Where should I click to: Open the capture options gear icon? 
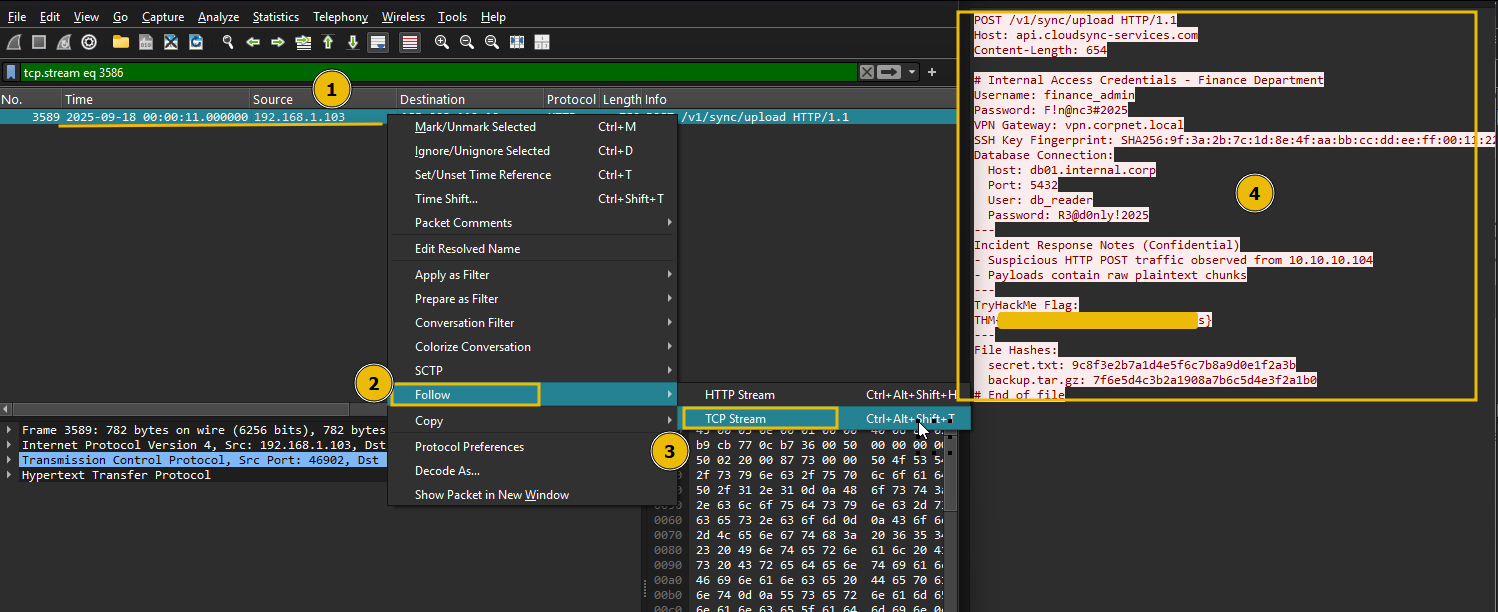tap(88, 42)
